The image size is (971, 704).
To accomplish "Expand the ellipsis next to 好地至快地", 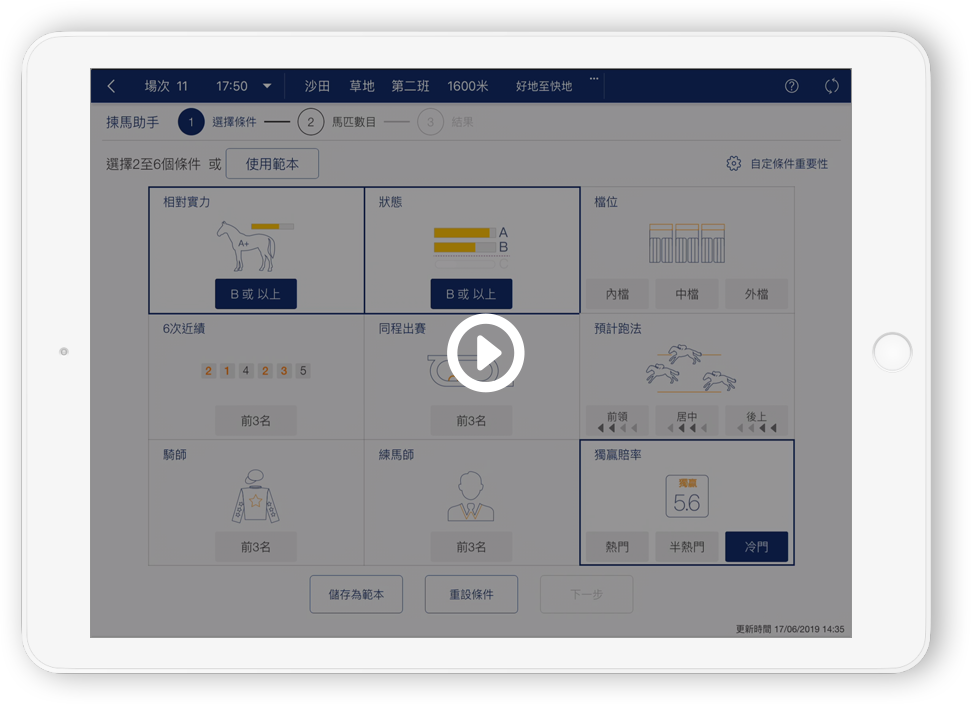I will click(593, 82).
